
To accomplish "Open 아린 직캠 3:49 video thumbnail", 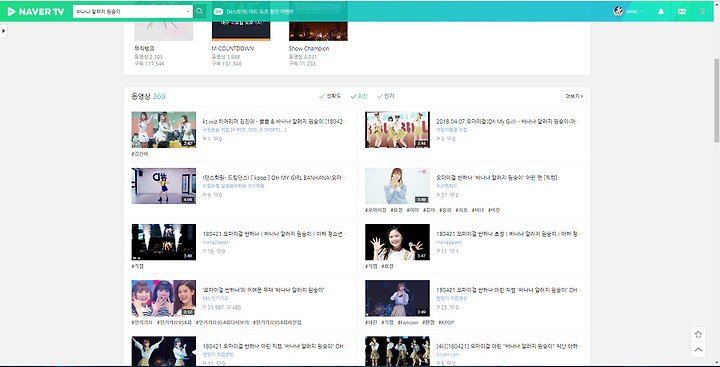I will pos(397,298).
